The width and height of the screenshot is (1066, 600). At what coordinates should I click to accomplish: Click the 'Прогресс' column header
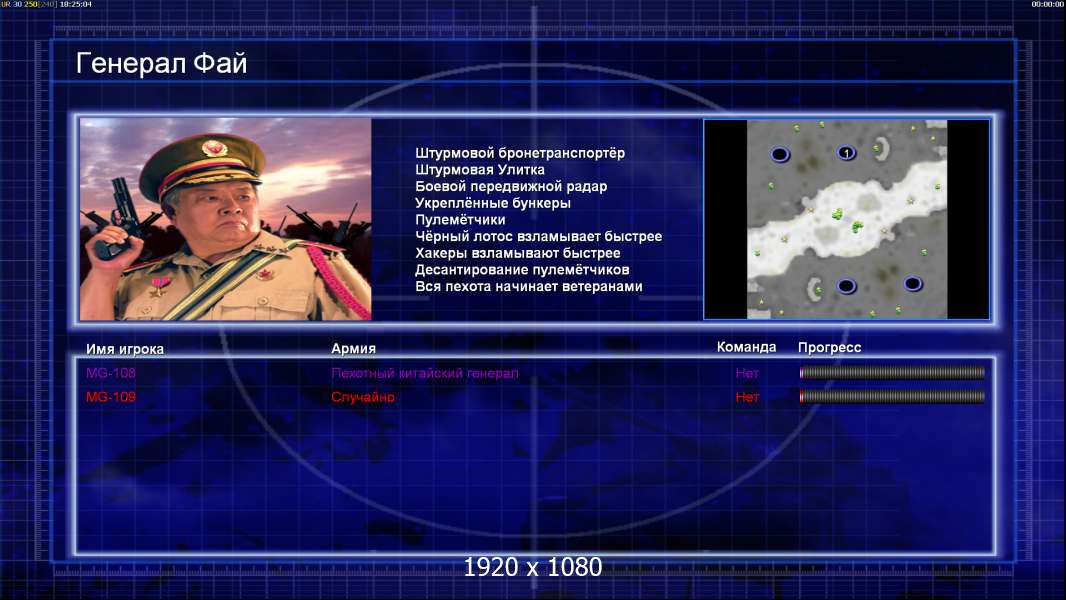(x=829, y=347)
